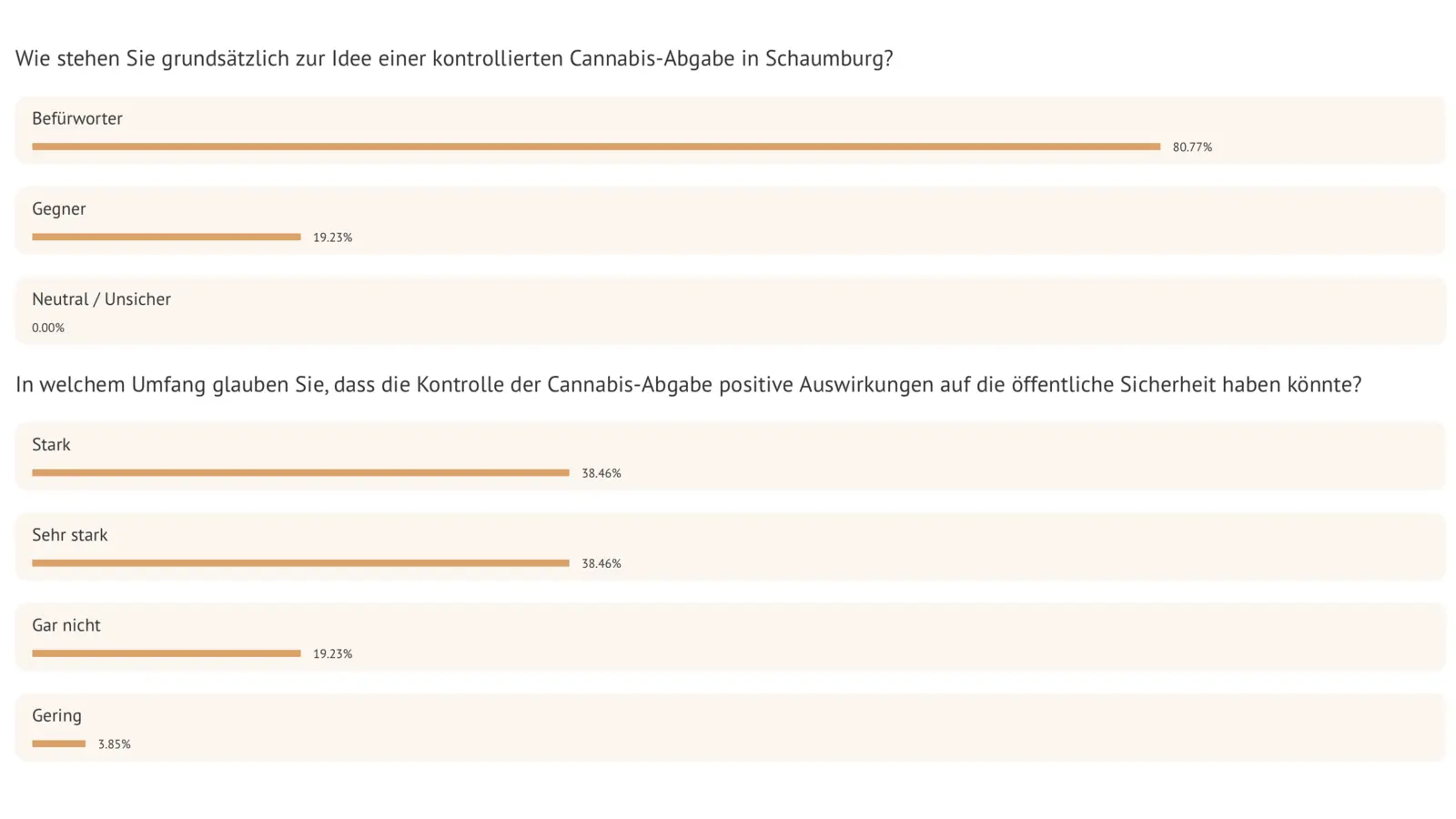The width and height of the screenshot is (1456, 819).
Task: Select the Sehr stark answer label
Action: coord(70,534)
